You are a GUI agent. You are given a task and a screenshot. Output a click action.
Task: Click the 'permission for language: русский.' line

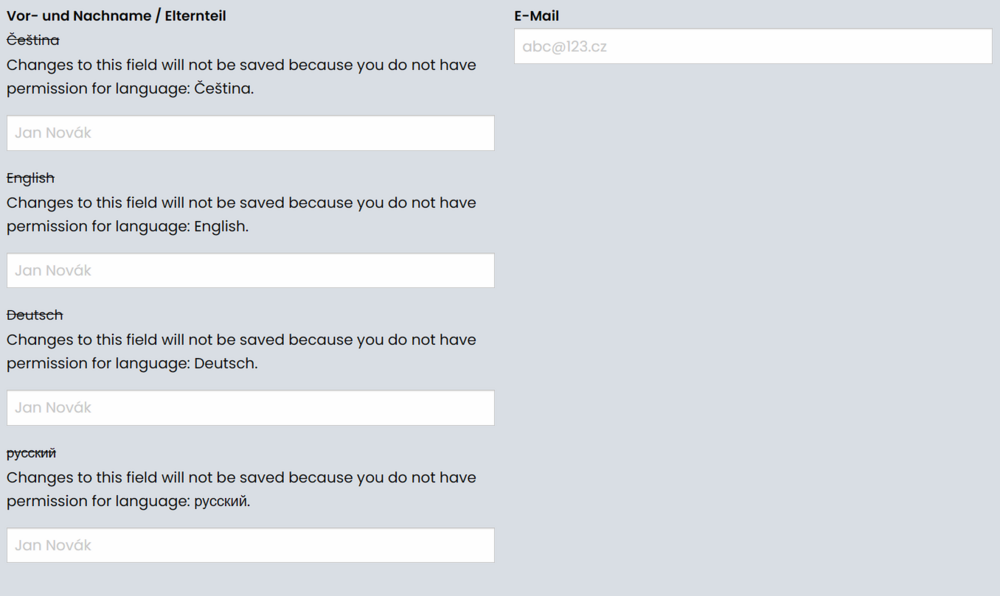(128, 502)
